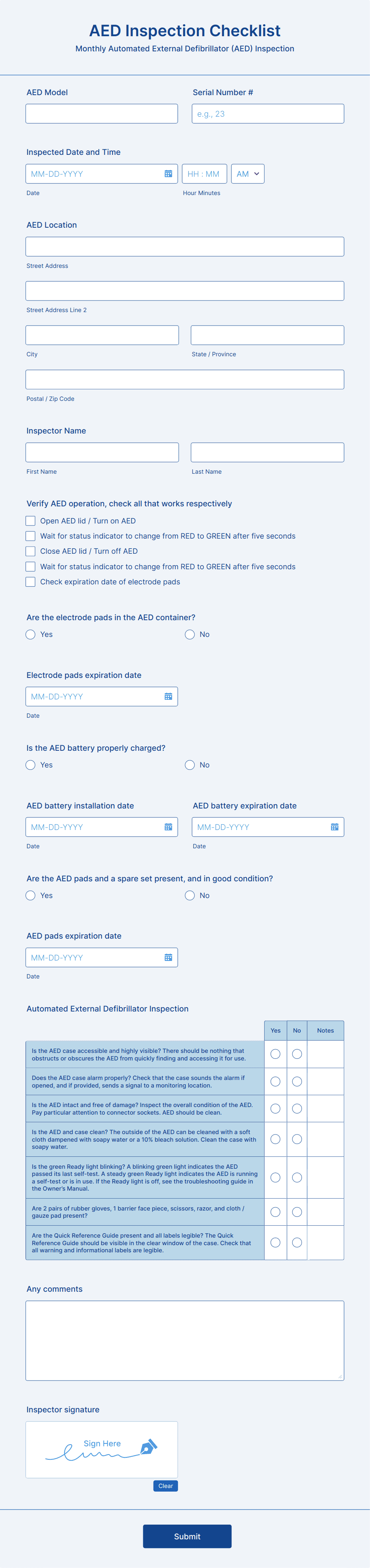
Task: Open the AED battery expiration date calendar
Action: (x=334, y=827)
